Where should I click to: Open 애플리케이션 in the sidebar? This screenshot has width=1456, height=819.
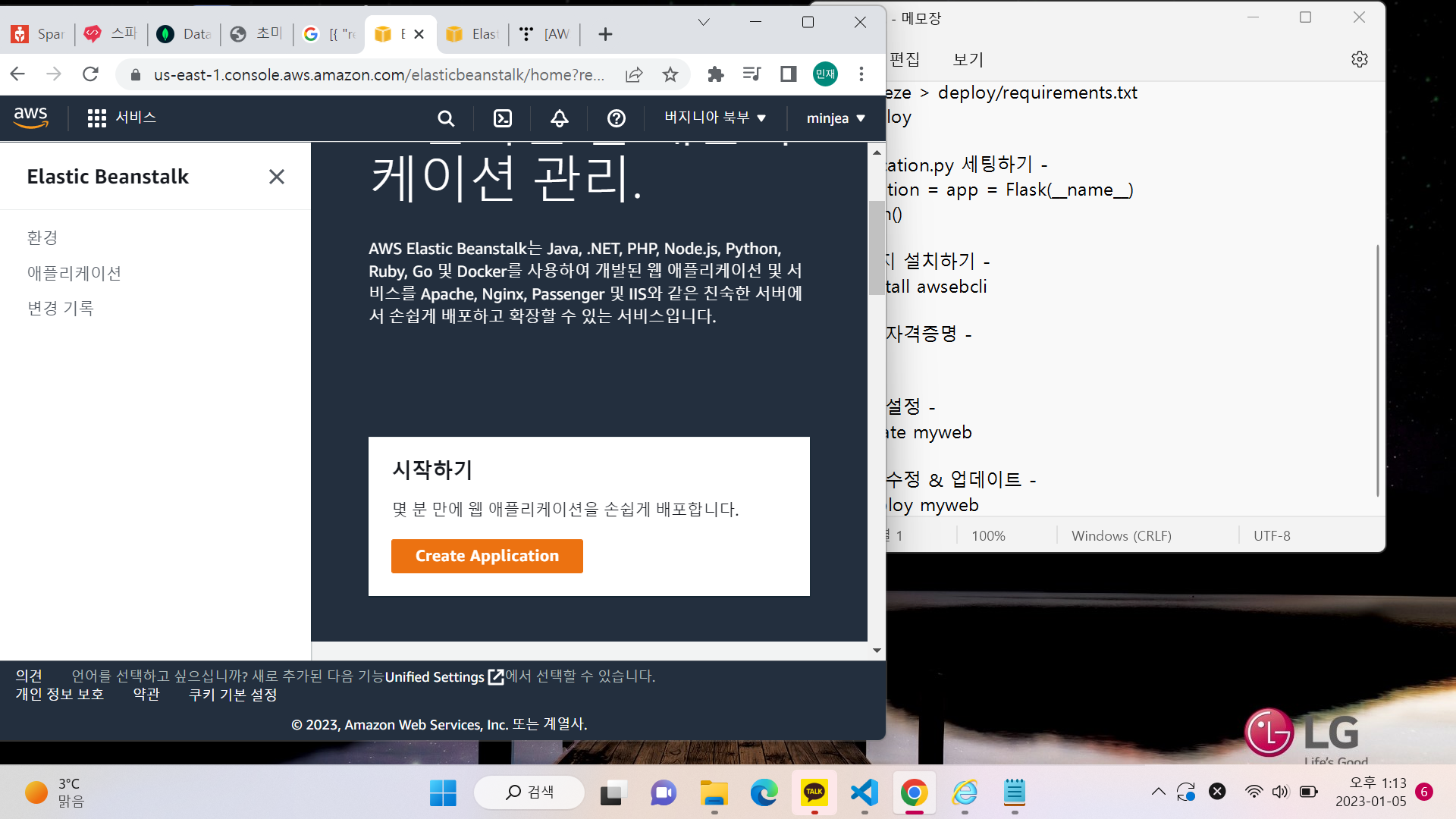pos(74,273)
